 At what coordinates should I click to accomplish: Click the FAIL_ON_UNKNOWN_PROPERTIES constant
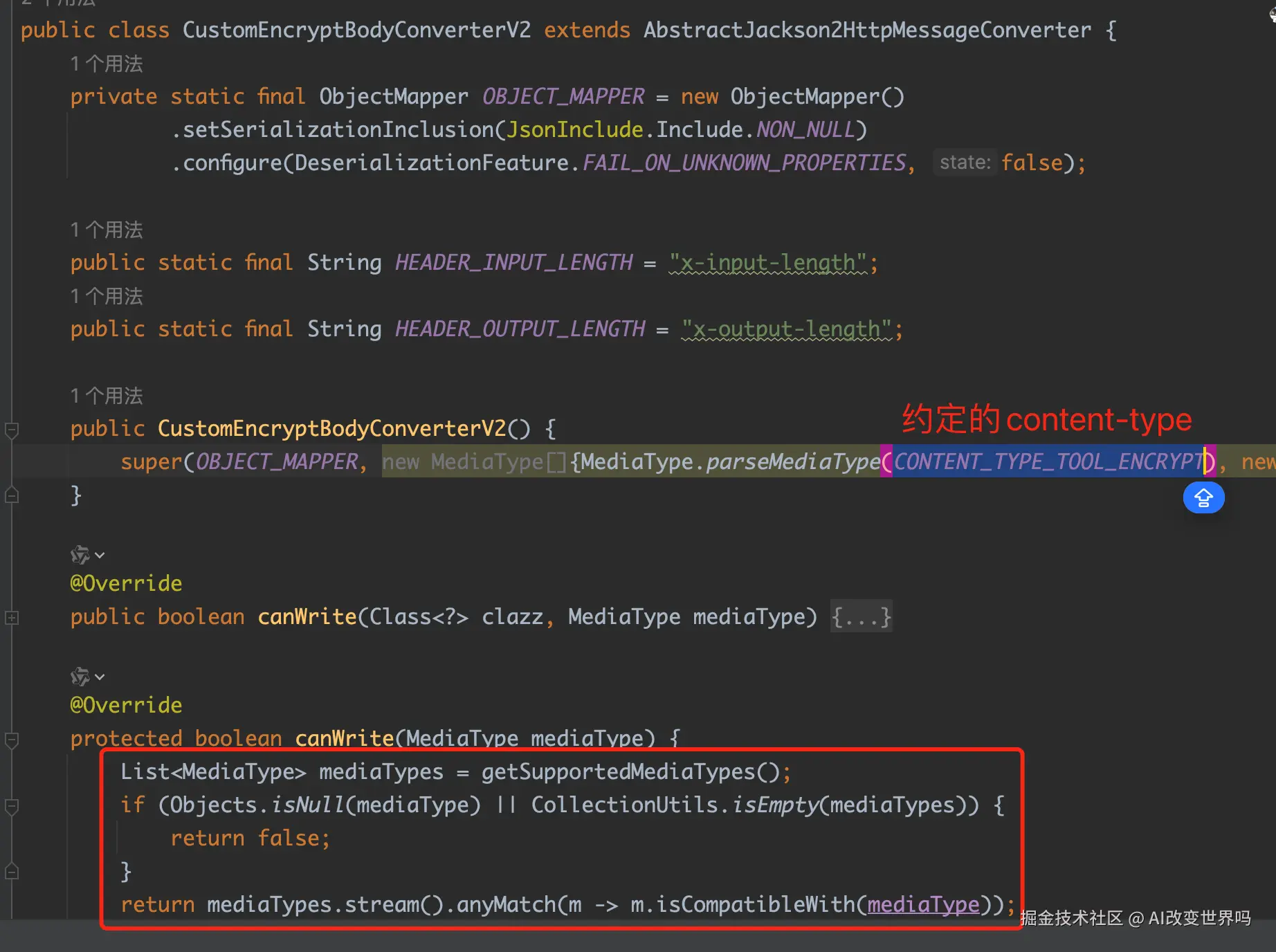click(744, 163)
